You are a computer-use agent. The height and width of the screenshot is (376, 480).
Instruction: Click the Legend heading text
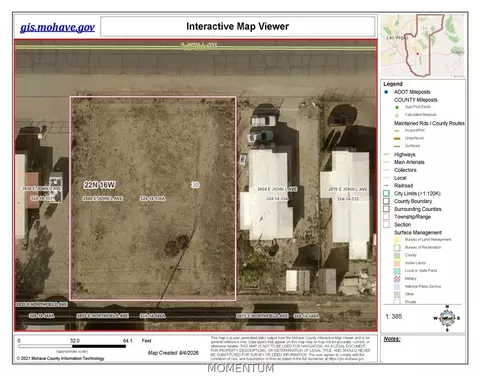click(x=393, y=84)
